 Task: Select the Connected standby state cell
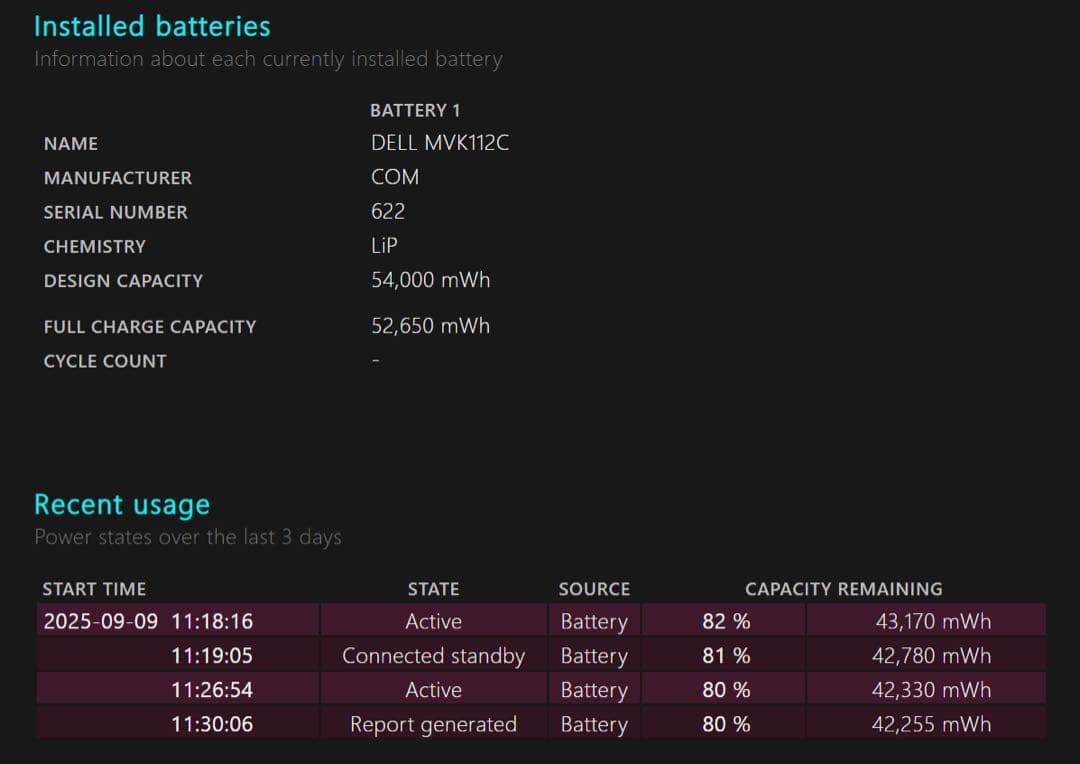tap(433, 656)
